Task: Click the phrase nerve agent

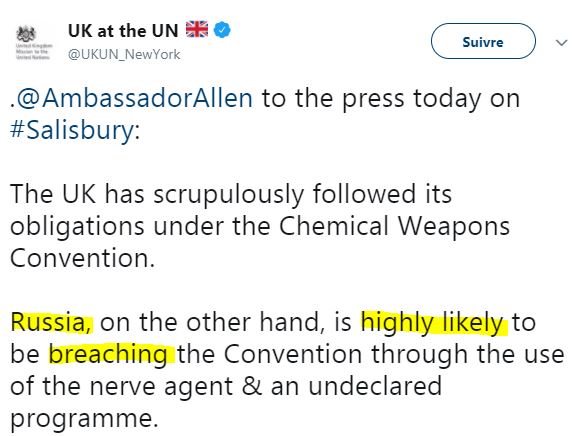Action: coord(161,387)
